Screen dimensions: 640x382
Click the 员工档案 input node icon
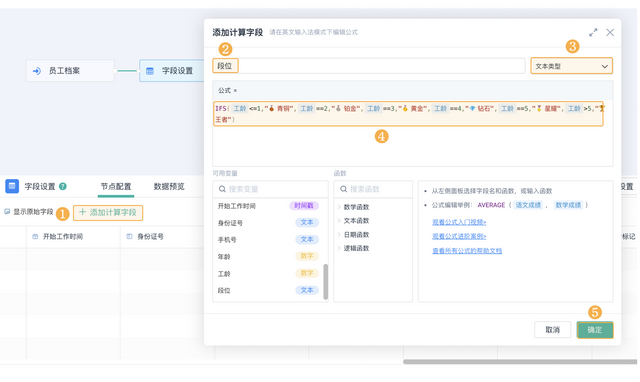37,71
